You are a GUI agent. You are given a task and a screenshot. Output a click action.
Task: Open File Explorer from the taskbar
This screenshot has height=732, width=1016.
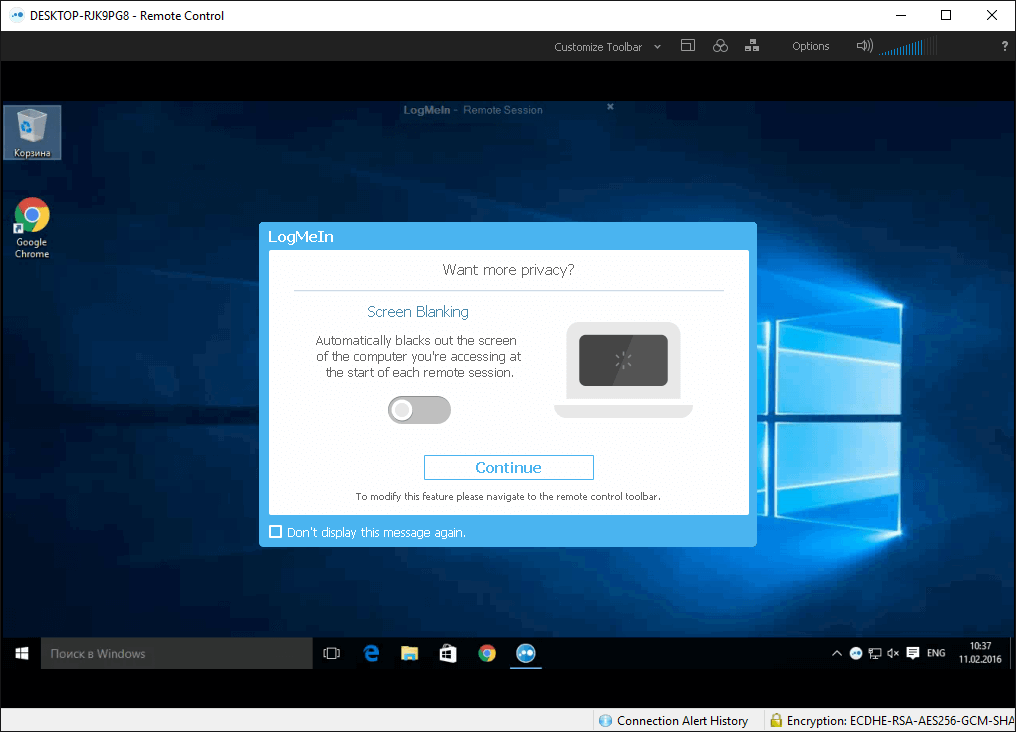point(410,654)
